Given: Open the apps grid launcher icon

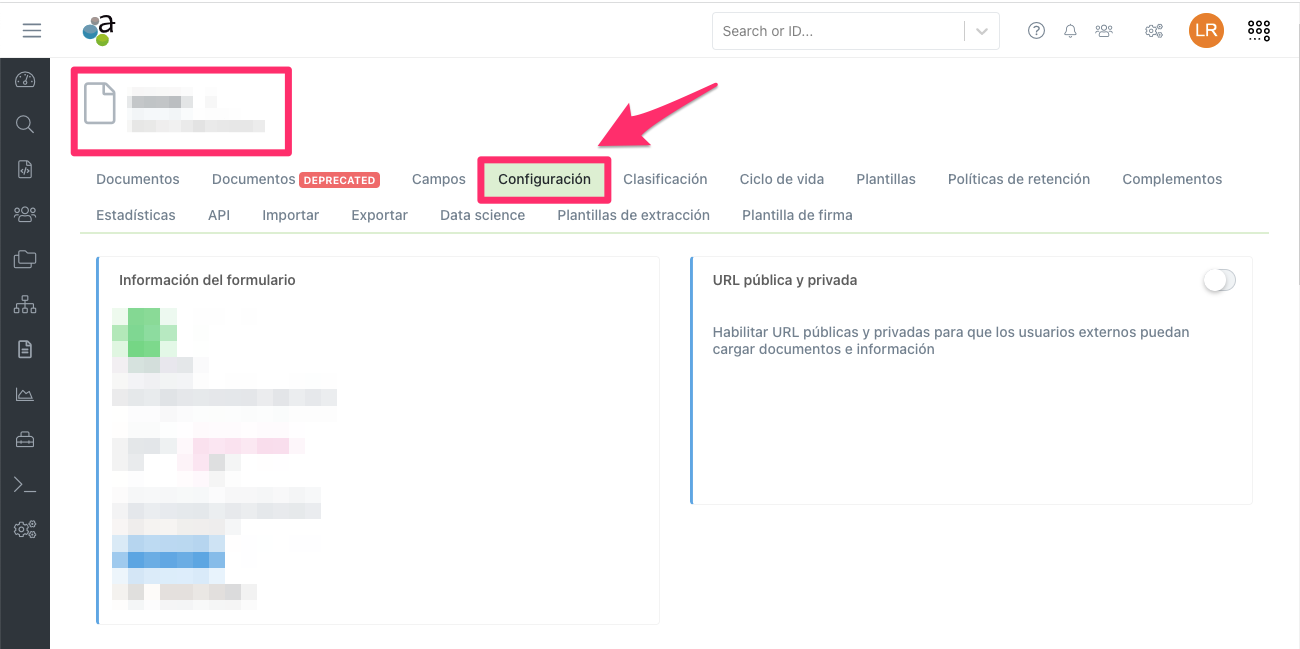Looking at the screenshot, I should coord(1258,30).
